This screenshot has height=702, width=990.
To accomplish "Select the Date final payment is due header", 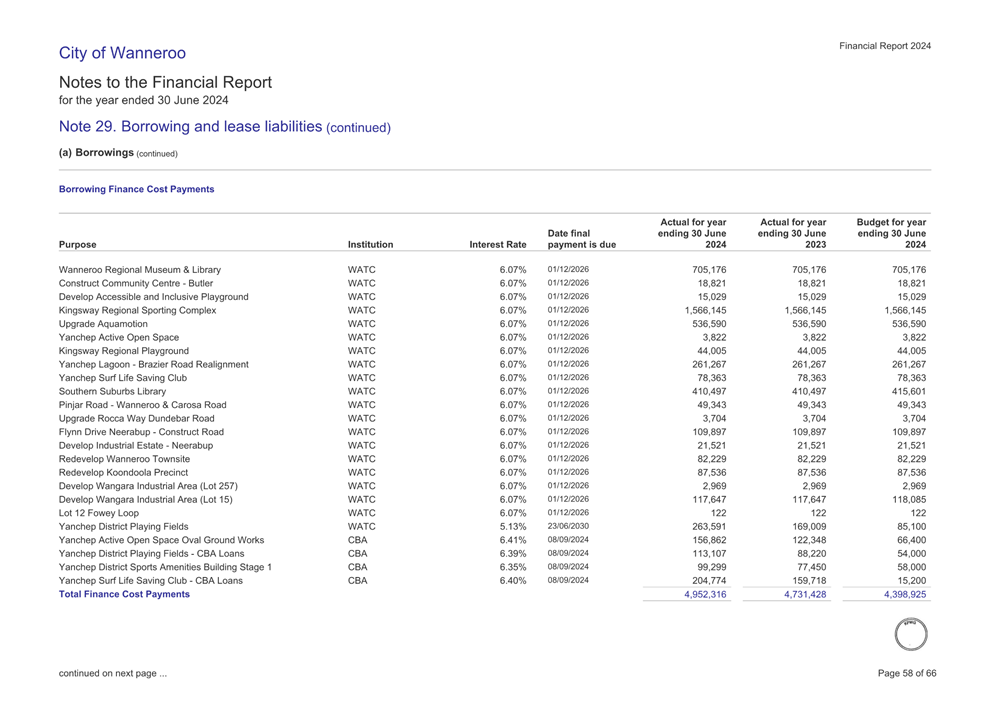I will coord(581,238).
